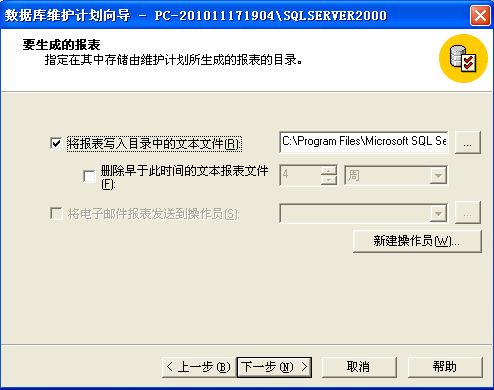The height and width of the screenshot is (390, 494).
Task: Cancel the wizard with 取消
Action: pos(359,367)
